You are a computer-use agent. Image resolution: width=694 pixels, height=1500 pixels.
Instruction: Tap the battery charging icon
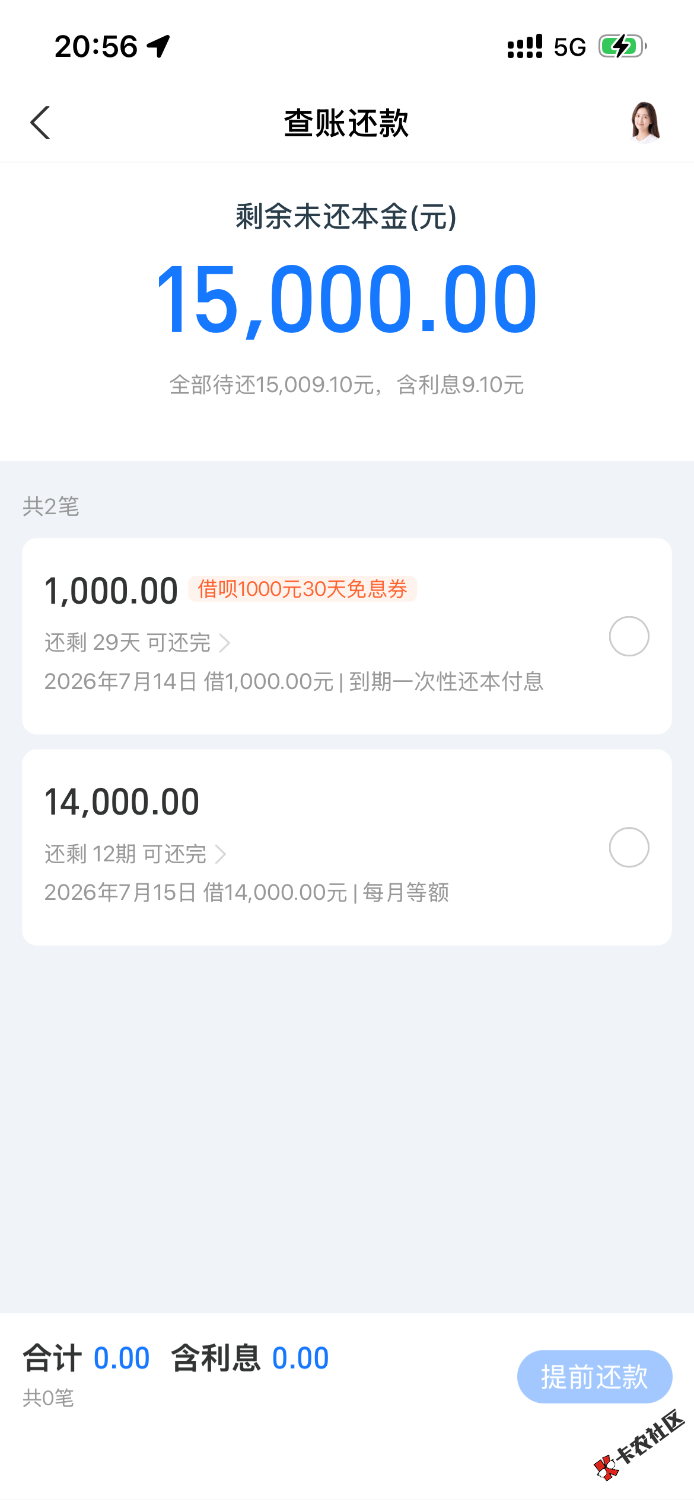[x=622, y=46]
